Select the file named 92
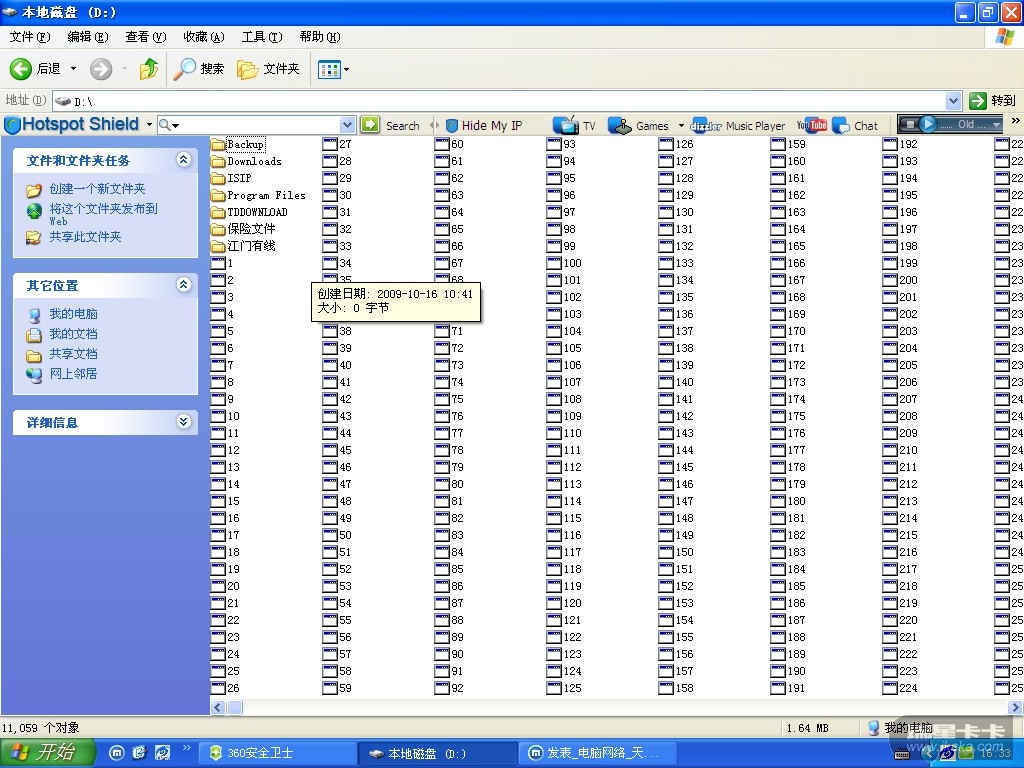The image size is (1024, 768). pyautogui.click(x=449, y=688)
